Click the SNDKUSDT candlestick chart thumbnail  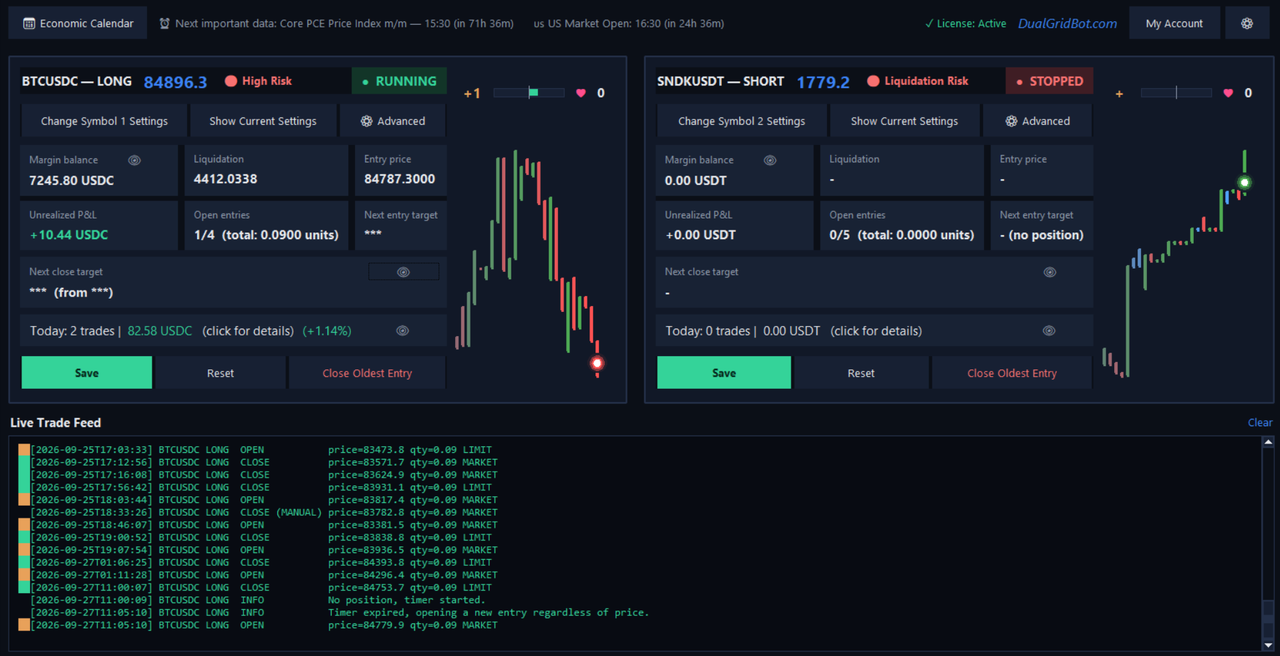(1175, 263)
